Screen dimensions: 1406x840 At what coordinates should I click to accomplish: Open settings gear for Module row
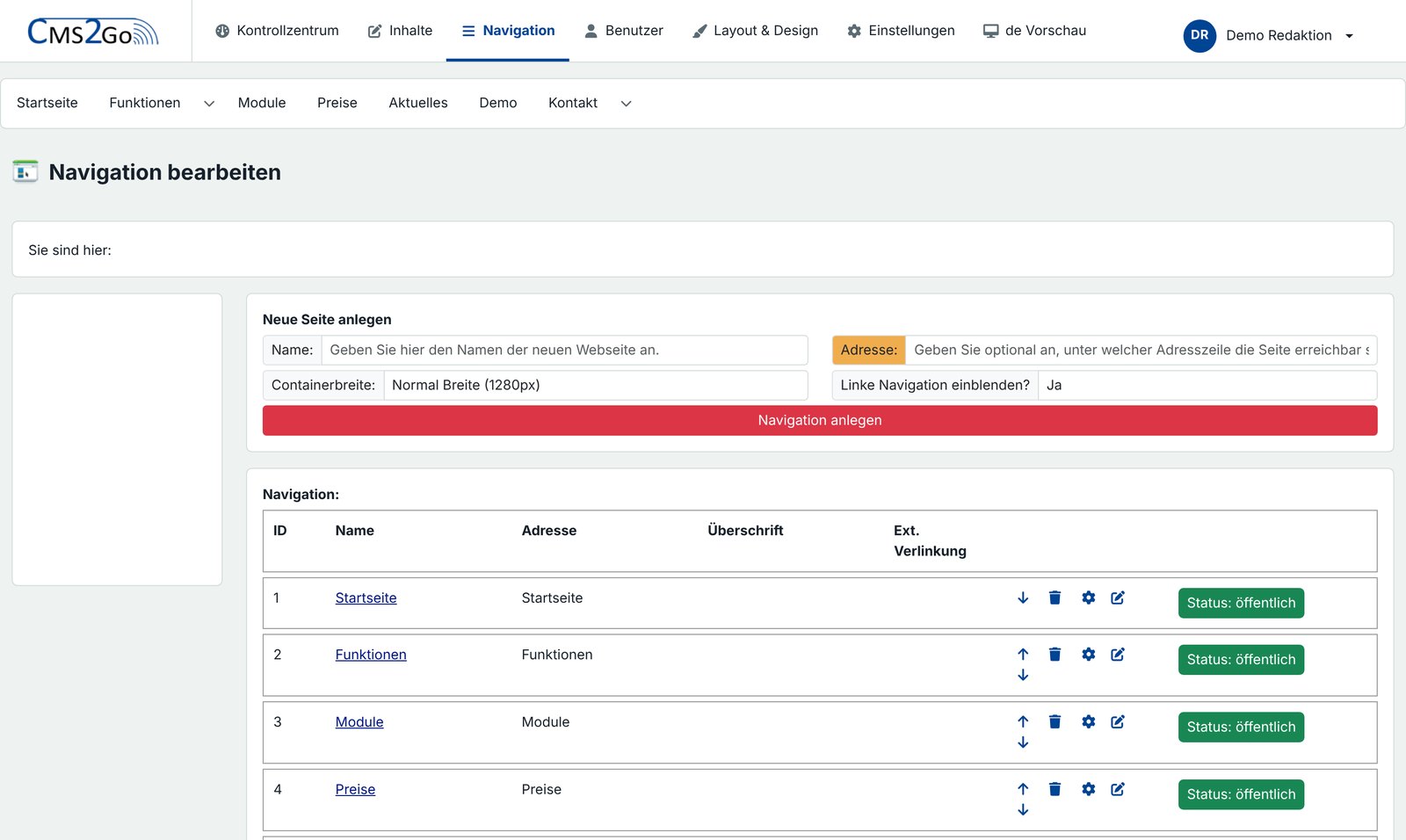(x=1088, y=721)
